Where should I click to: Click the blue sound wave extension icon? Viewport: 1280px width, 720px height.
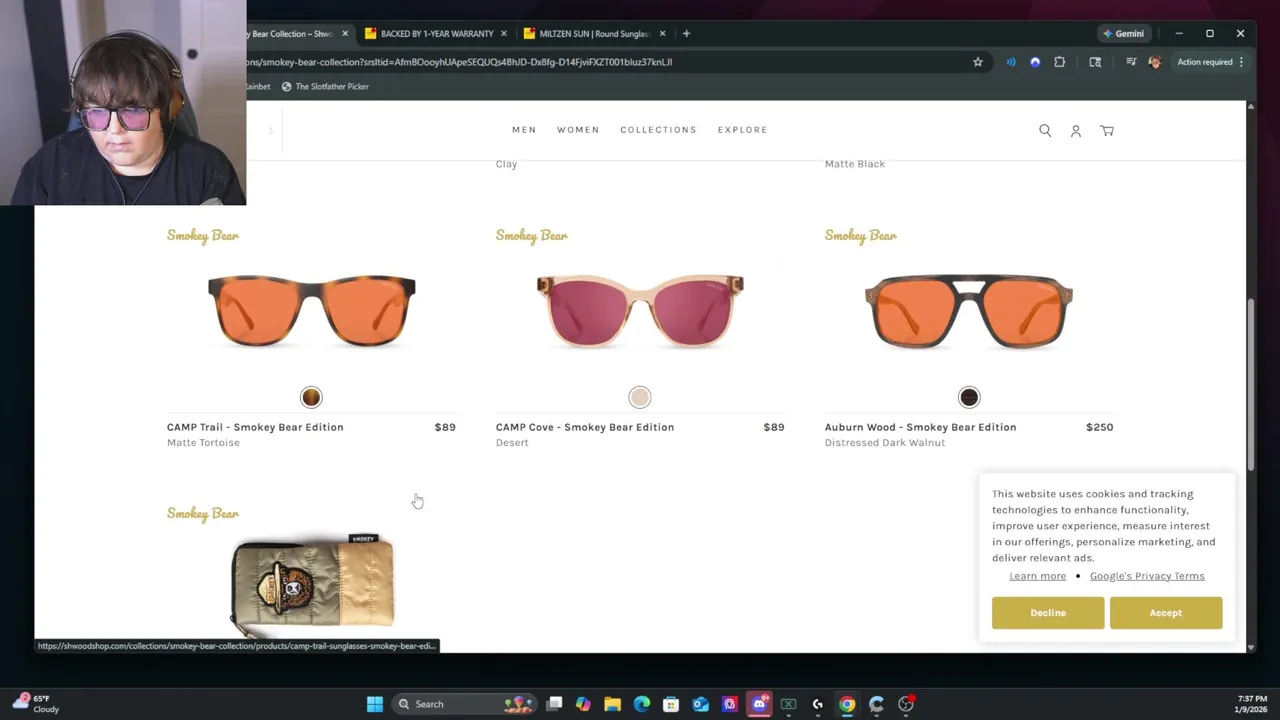(1011, 62)
